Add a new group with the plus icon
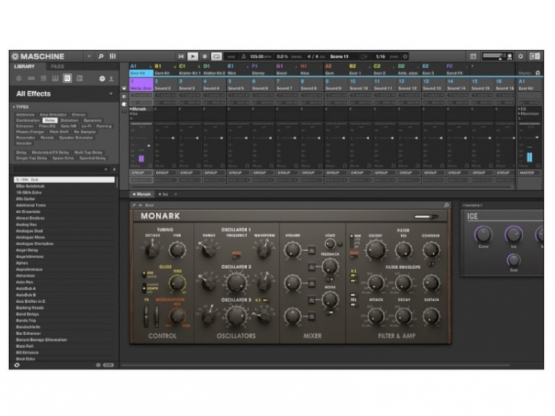 473,66
